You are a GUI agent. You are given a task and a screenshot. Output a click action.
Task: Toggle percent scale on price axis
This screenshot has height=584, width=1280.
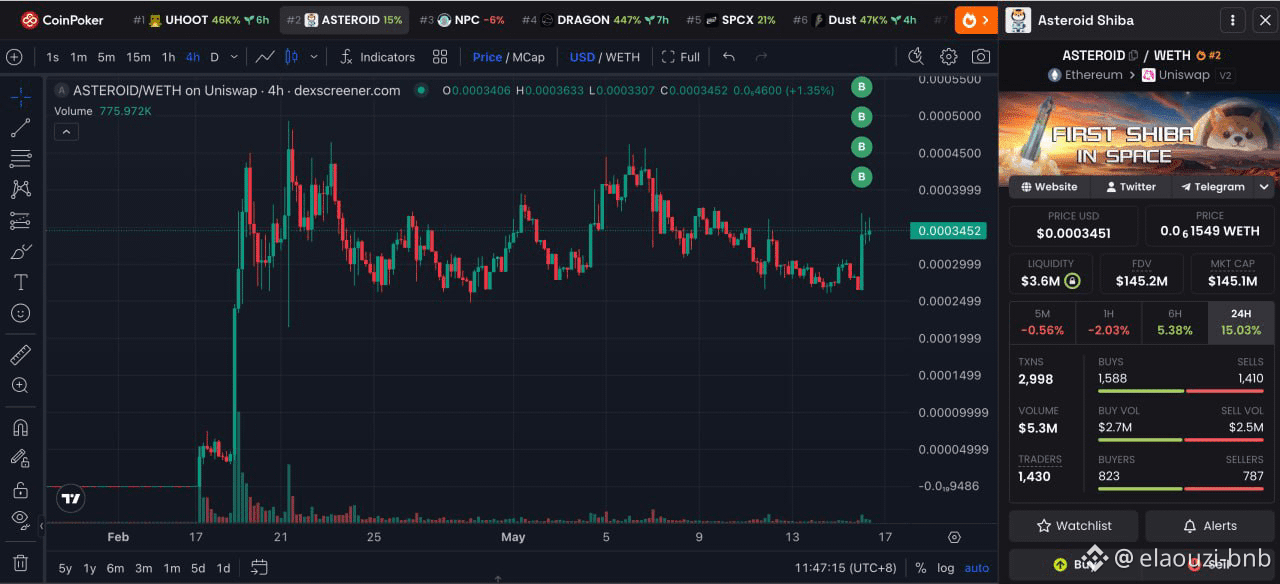coord(920,568)
